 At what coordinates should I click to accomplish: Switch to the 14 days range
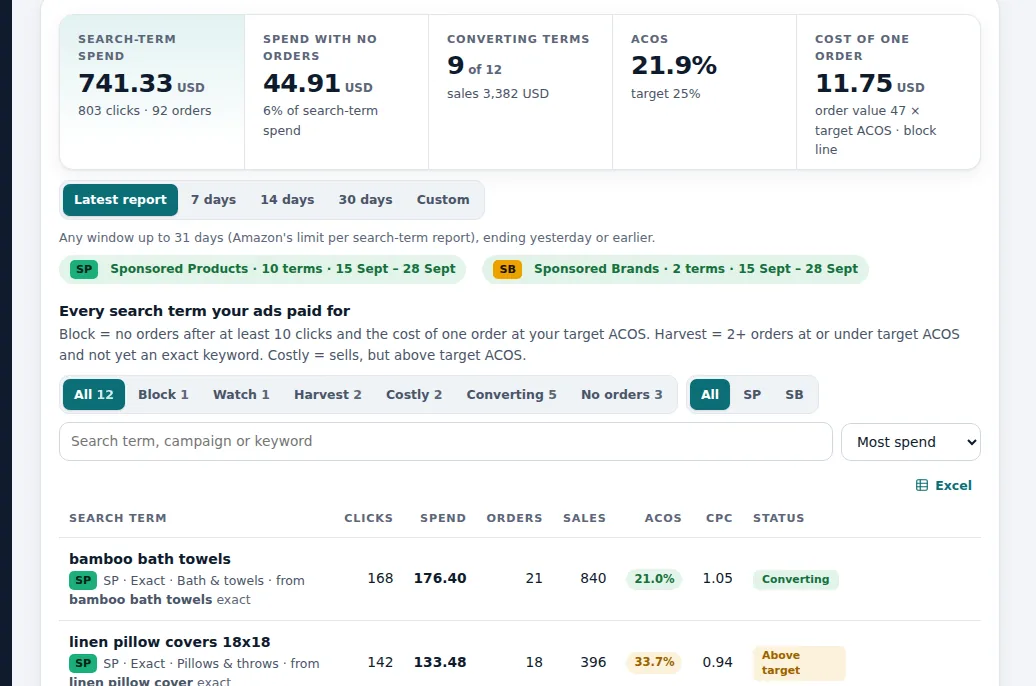click(x=287, y=200)
